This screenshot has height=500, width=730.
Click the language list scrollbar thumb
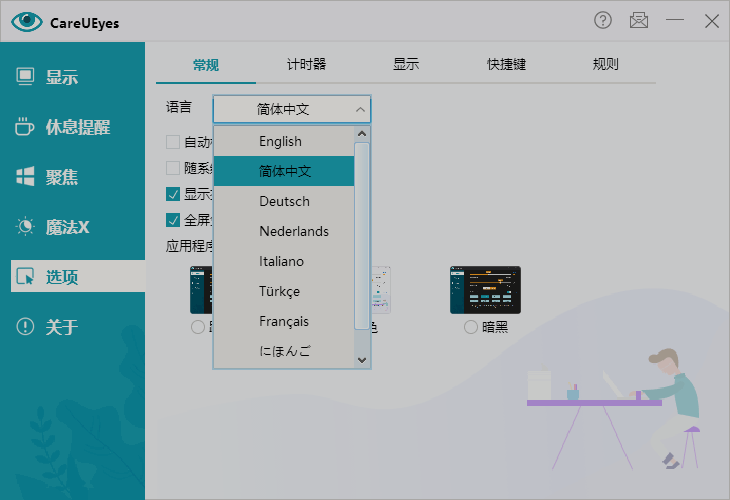(x=362, y=236)
